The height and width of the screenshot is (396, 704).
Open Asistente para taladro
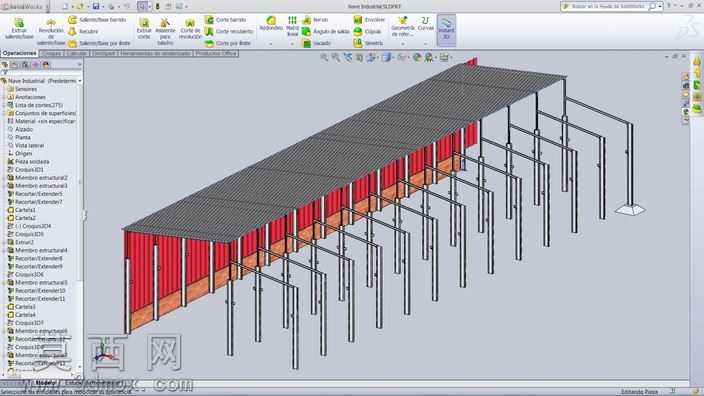coord(165,31)
